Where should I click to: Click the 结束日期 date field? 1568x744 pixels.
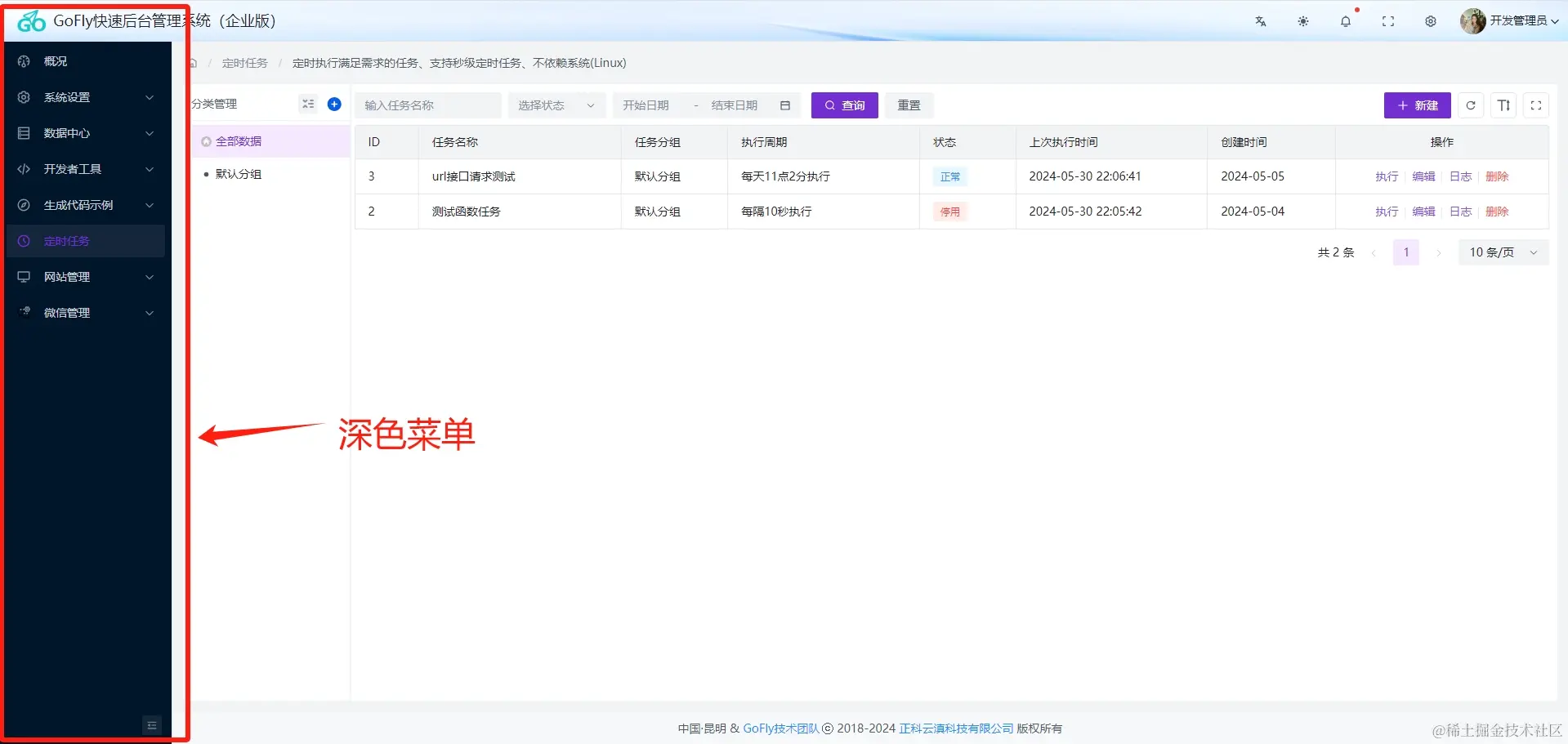735,105
